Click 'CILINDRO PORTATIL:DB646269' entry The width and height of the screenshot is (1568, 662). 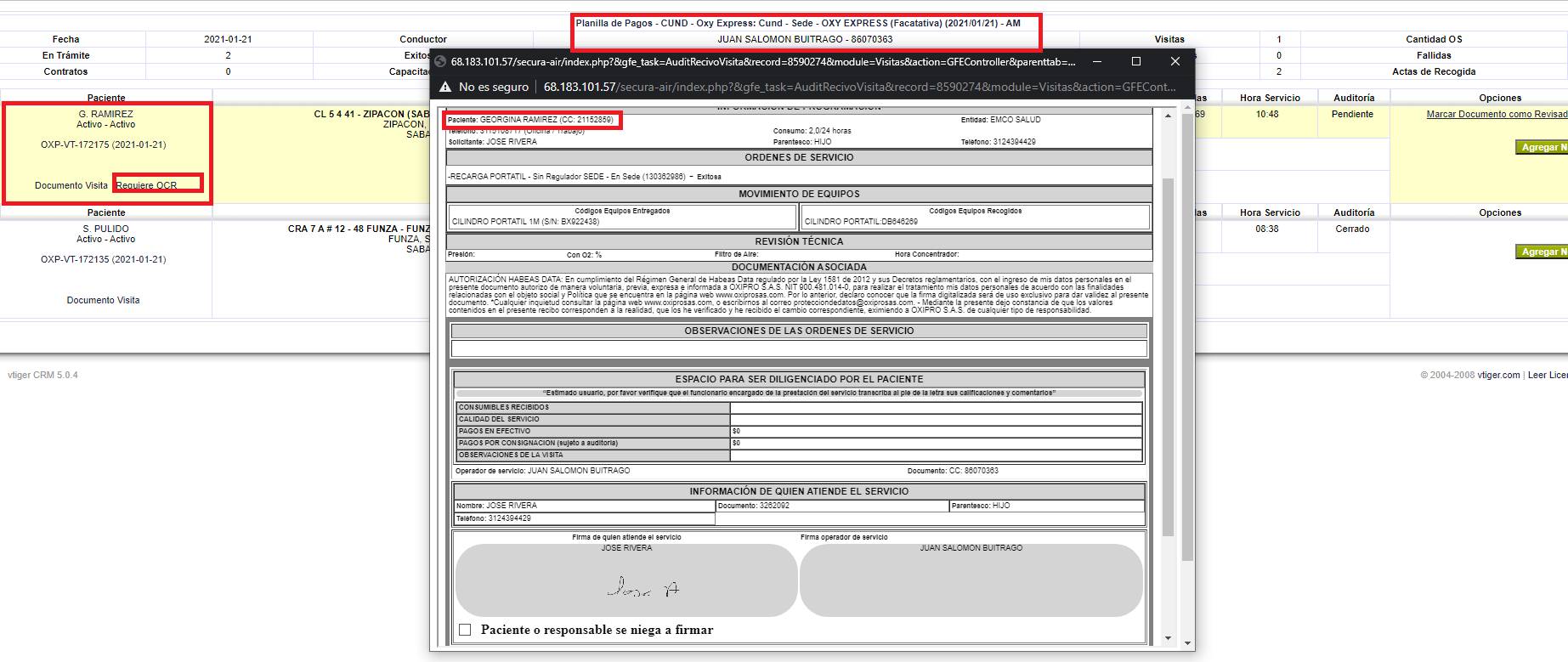(x=861, y=221)
